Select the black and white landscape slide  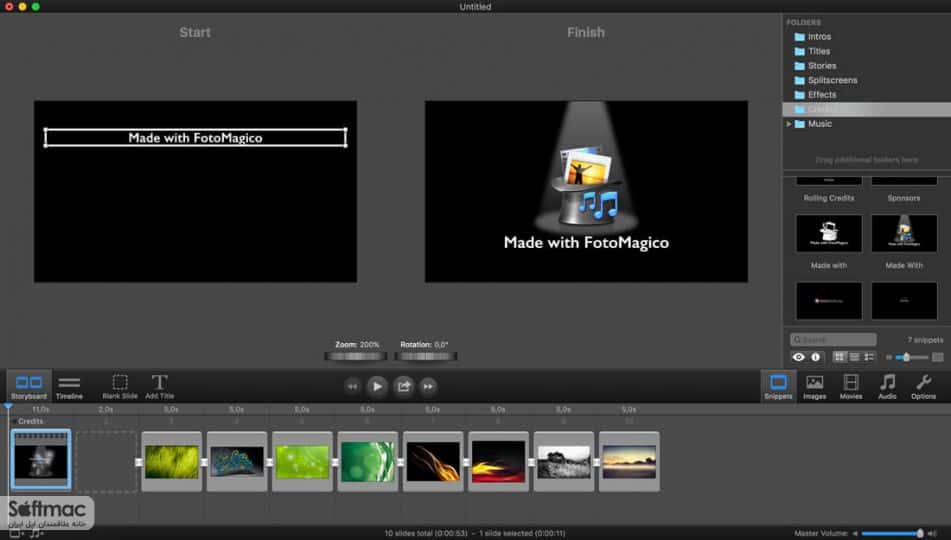click(564, 461)
